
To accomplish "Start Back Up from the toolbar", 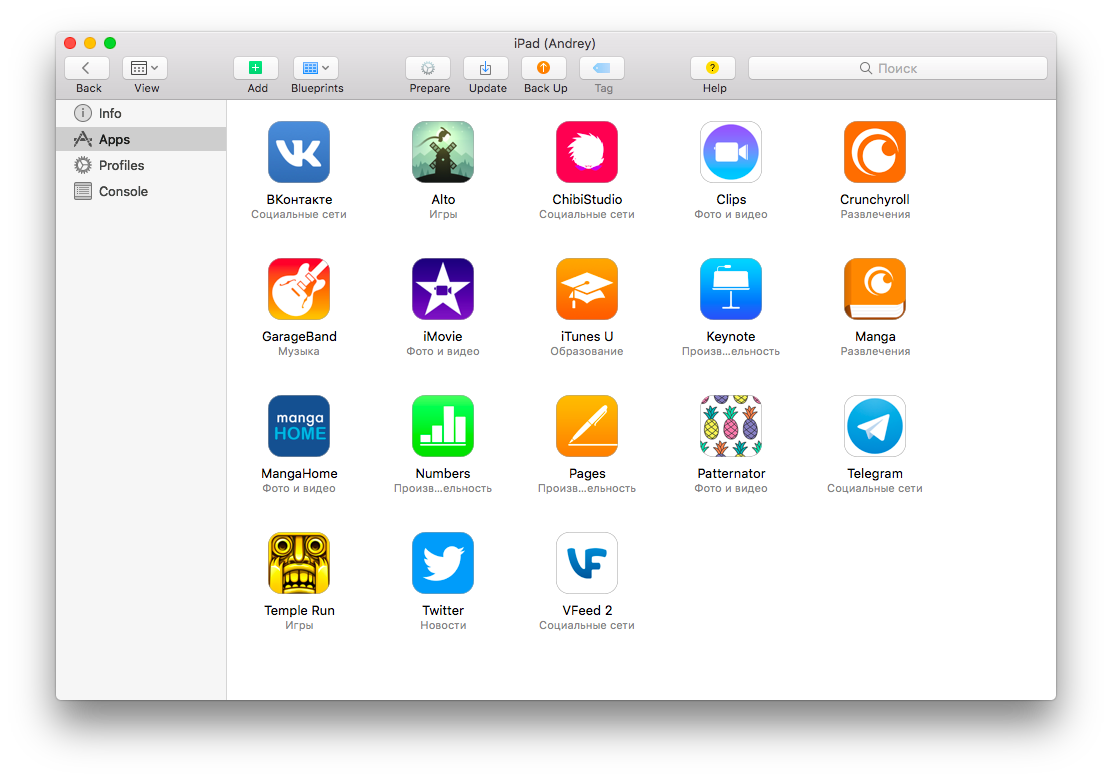I will tap(544, 68).
